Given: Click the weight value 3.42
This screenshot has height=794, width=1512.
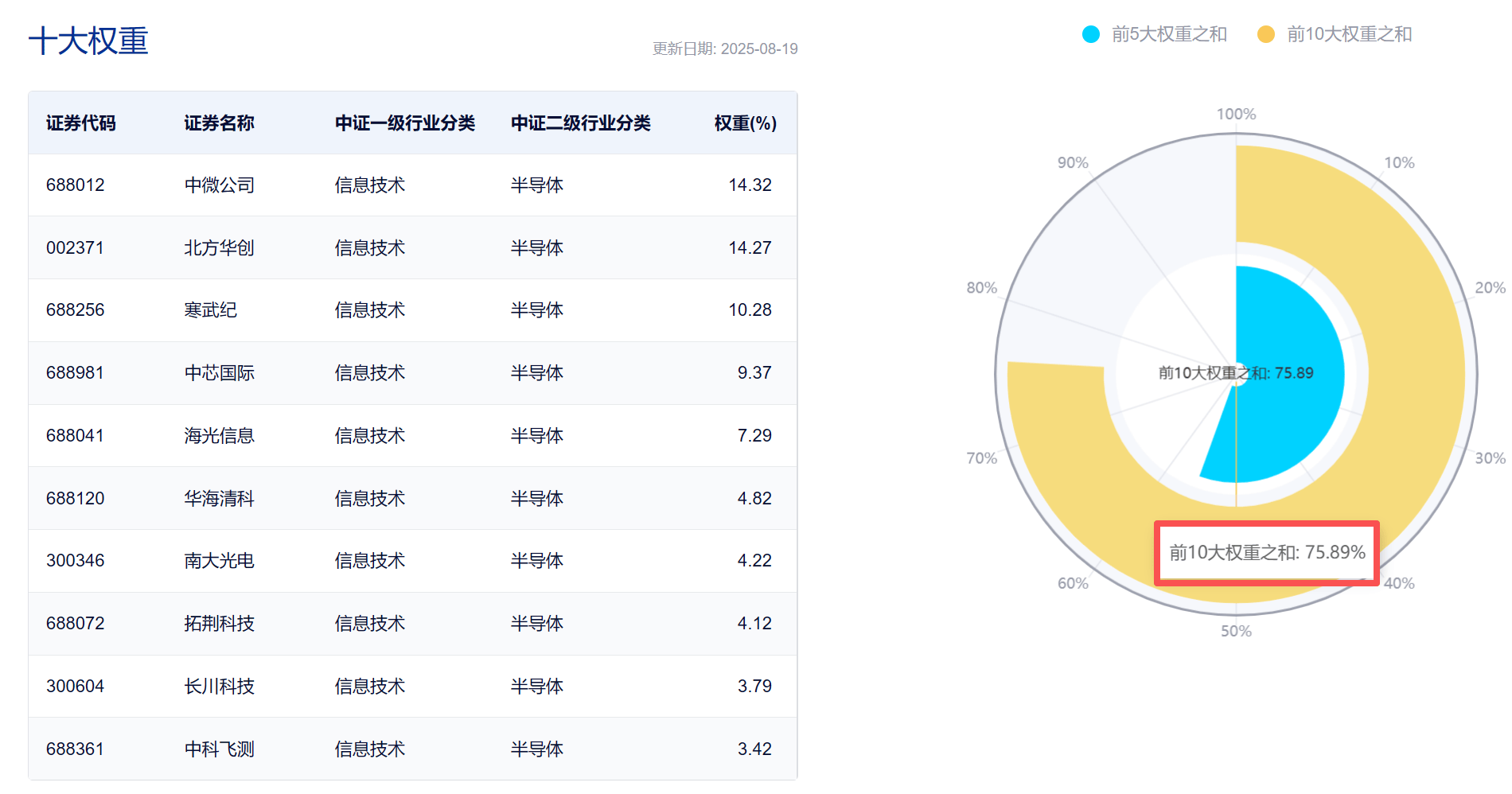Looking at the screenshot, I should (754, 749).
